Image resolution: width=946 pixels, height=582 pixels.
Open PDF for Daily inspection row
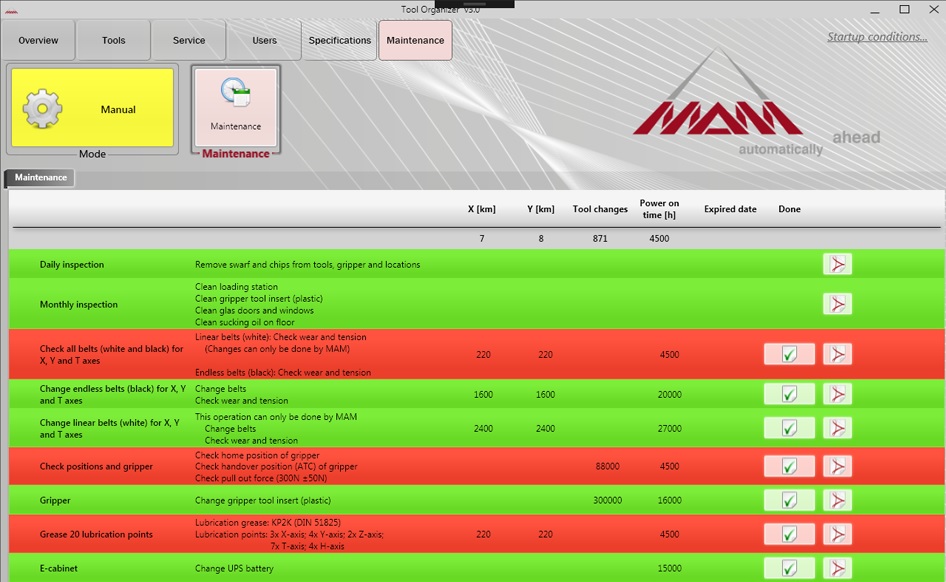[x=837, y=264]
